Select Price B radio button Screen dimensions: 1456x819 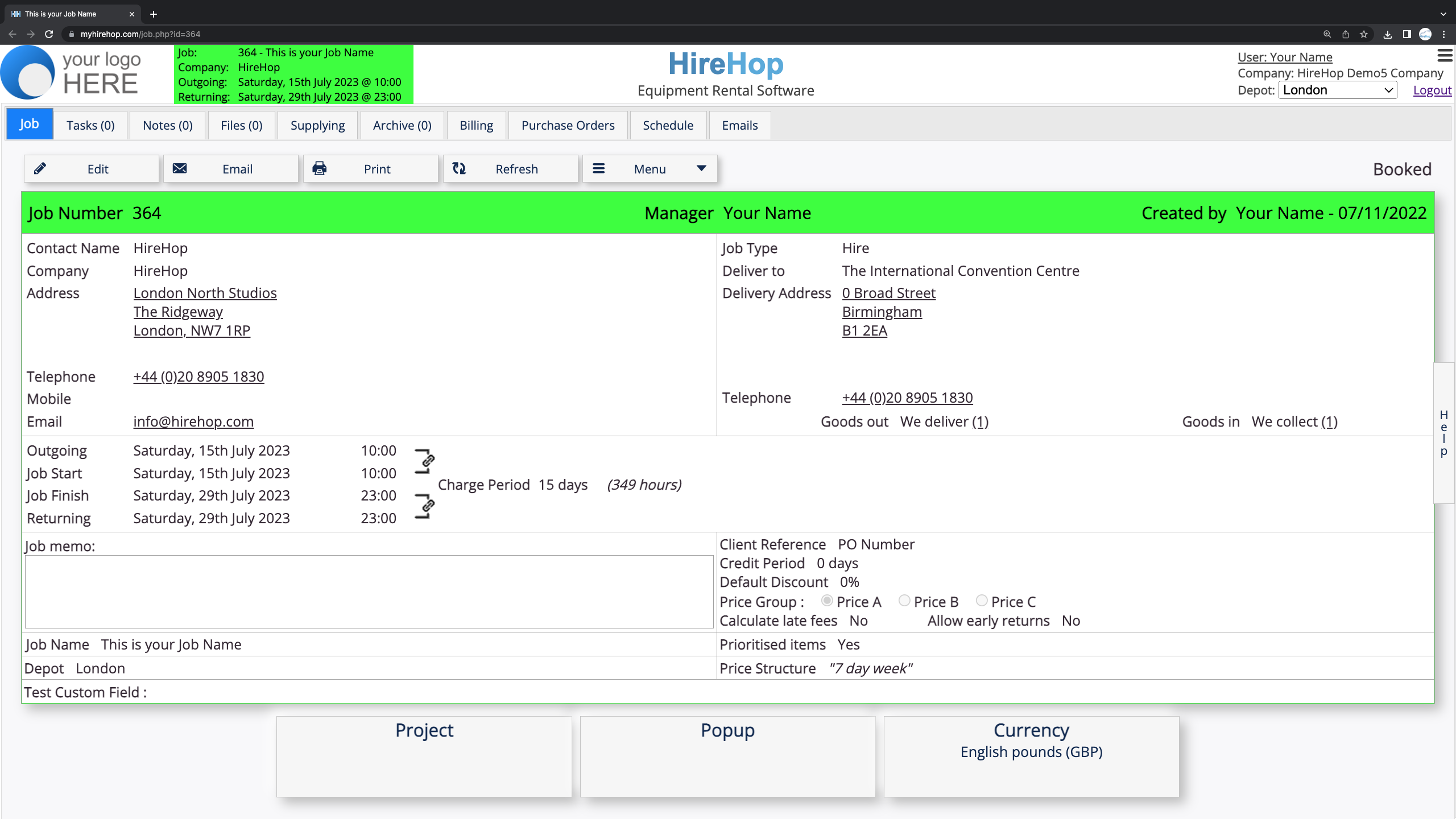(904, 601)
